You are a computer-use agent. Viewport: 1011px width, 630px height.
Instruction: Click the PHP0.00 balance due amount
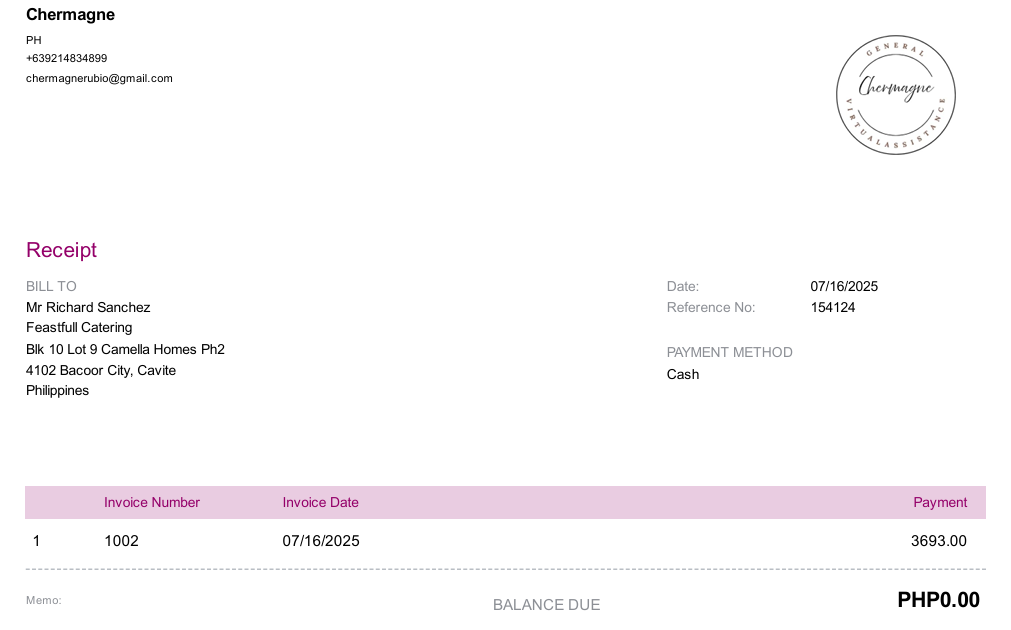point(938,600)
